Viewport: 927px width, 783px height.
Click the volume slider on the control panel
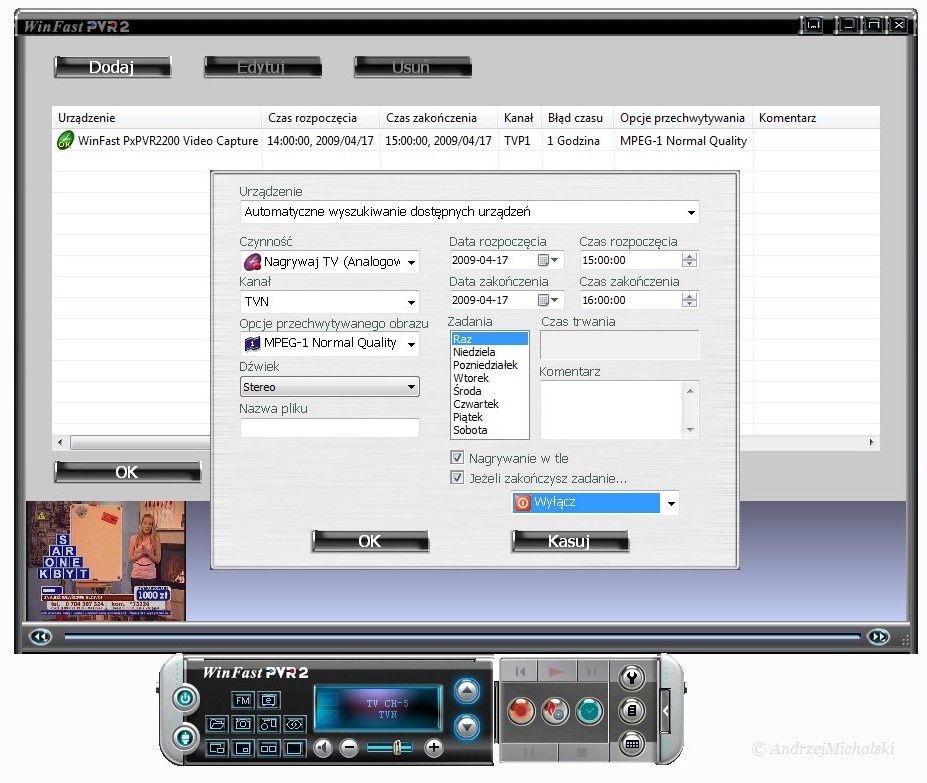point(390,748)
